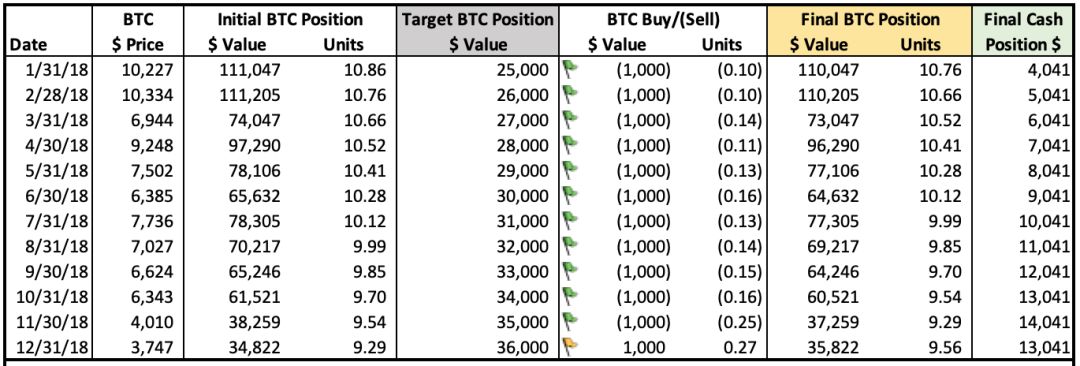Viewport: 1080px width, 366px height.
Task: Select the BTC price cell showing 10,334
Action: [x=137, y=94]
